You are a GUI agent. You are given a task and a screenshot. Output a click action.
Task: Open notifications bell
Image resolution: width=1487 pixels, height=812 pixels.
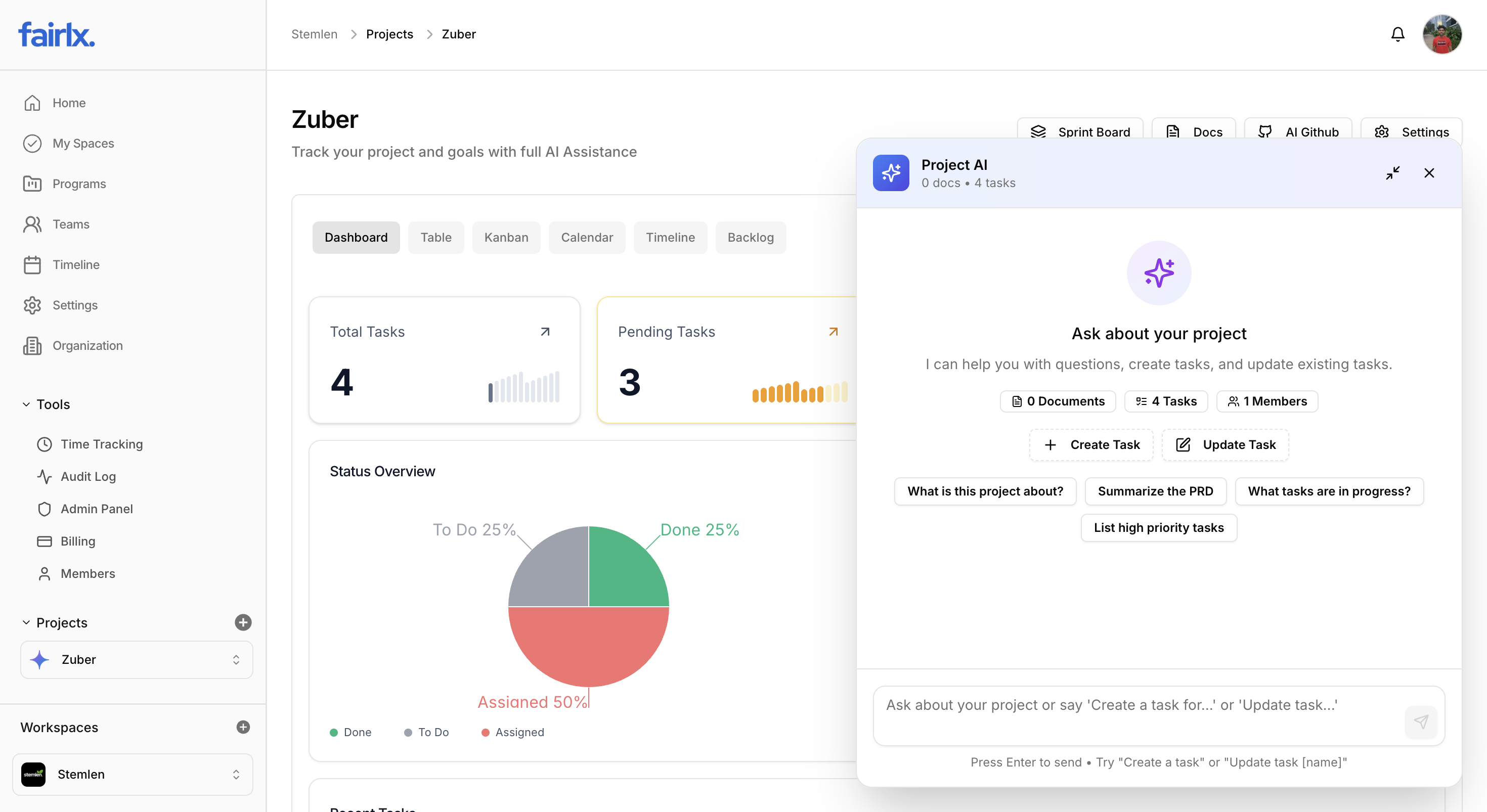(x=1397, y=34)
